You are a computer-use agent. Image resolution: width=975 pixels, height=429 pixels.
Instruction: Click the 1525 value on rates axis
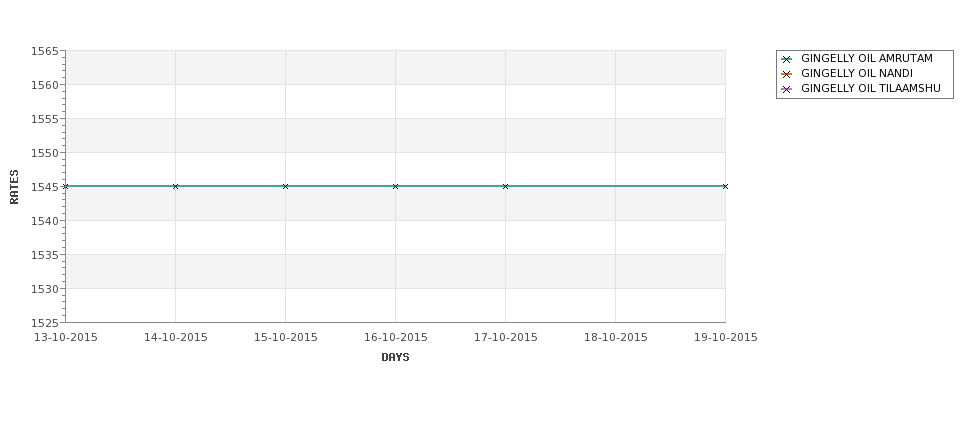(x=45, y=323)
